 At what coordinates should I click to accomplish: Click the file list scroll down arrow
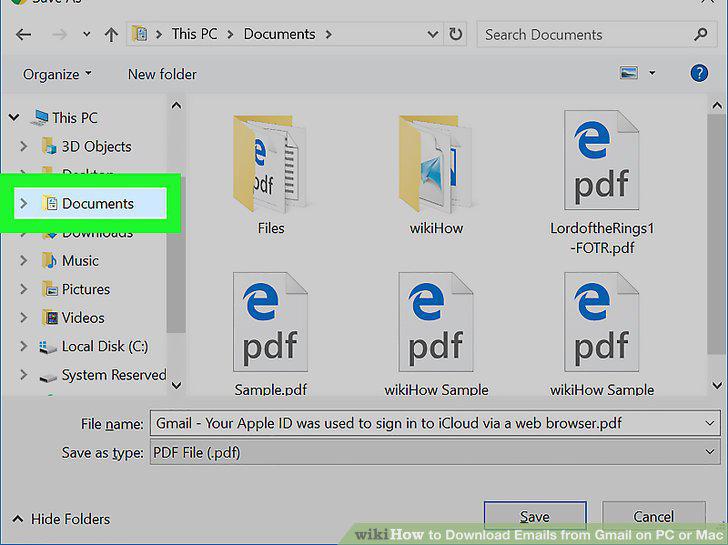(x=717, y=385)
